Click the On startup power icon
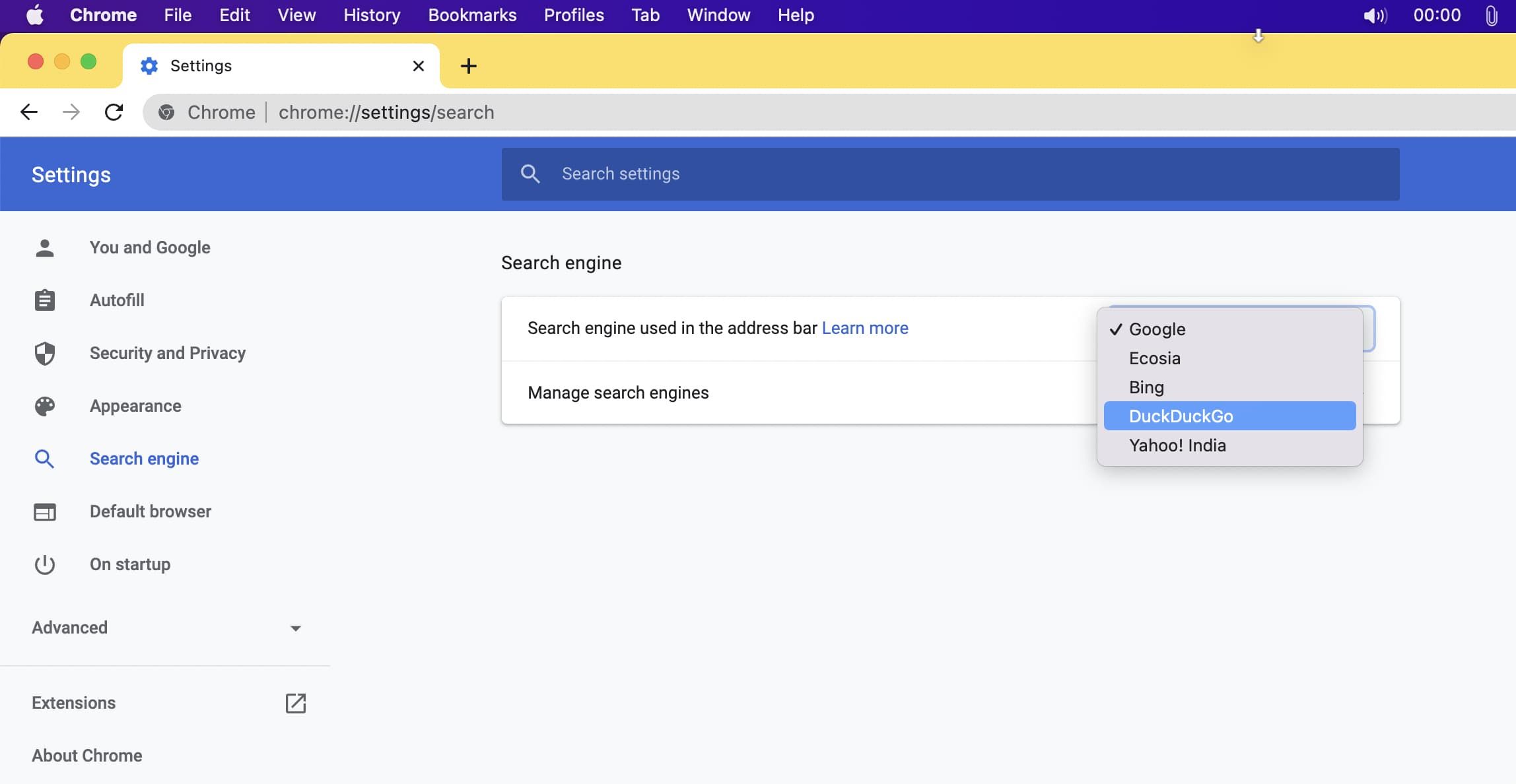1516x784 pixels. click(x=44, y=564)
